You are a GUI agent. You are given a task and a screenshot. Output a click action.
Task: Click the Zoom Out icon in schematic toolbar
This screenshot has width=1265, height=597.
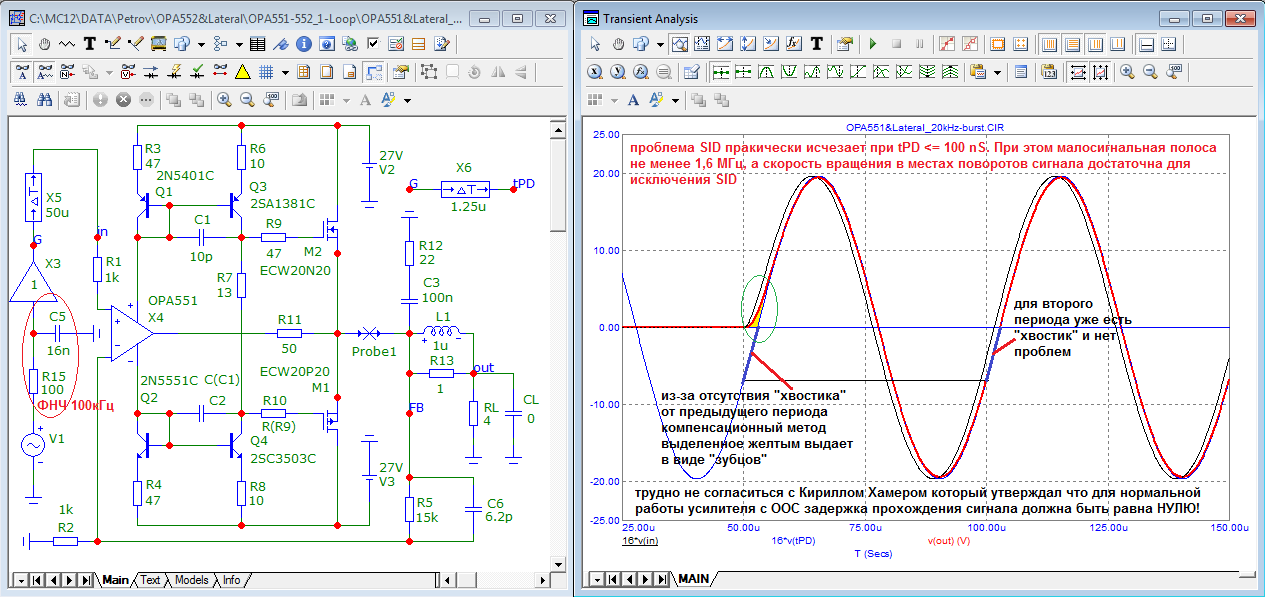(248, 100)
